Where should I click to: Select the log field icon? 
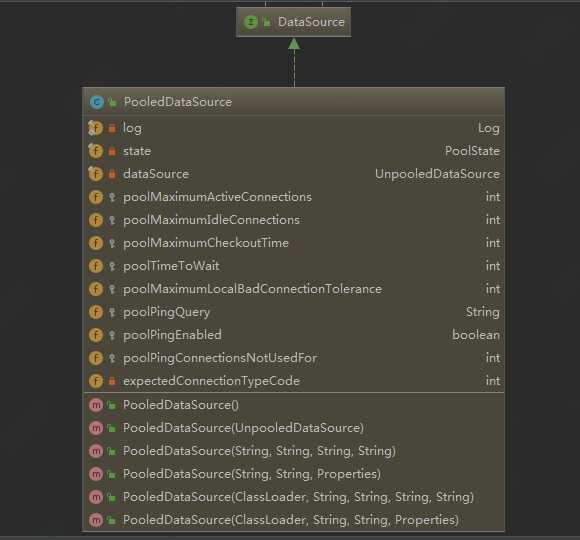tap(95, 128)
